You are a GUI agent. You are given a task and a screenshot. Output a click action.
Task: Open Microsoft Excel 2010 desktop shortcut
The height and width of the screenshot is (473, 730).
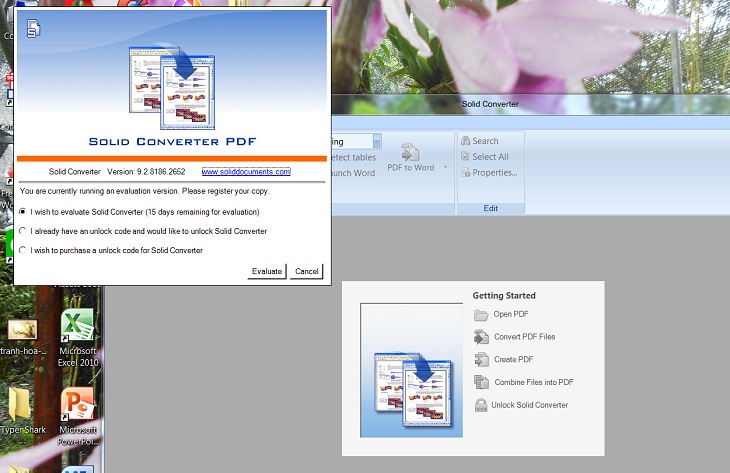pyautogui.click(x=78, y=338)
